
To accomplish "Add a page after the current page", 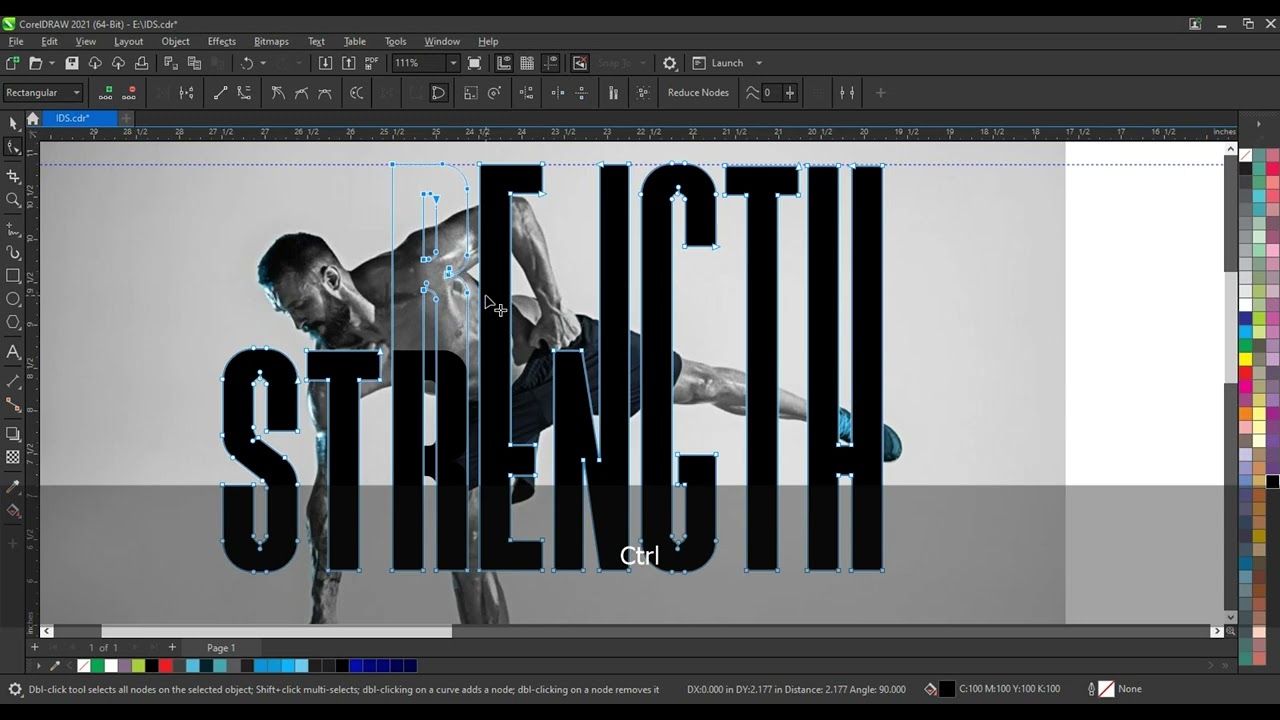I will pyautogui.click(x=172, y=647).
